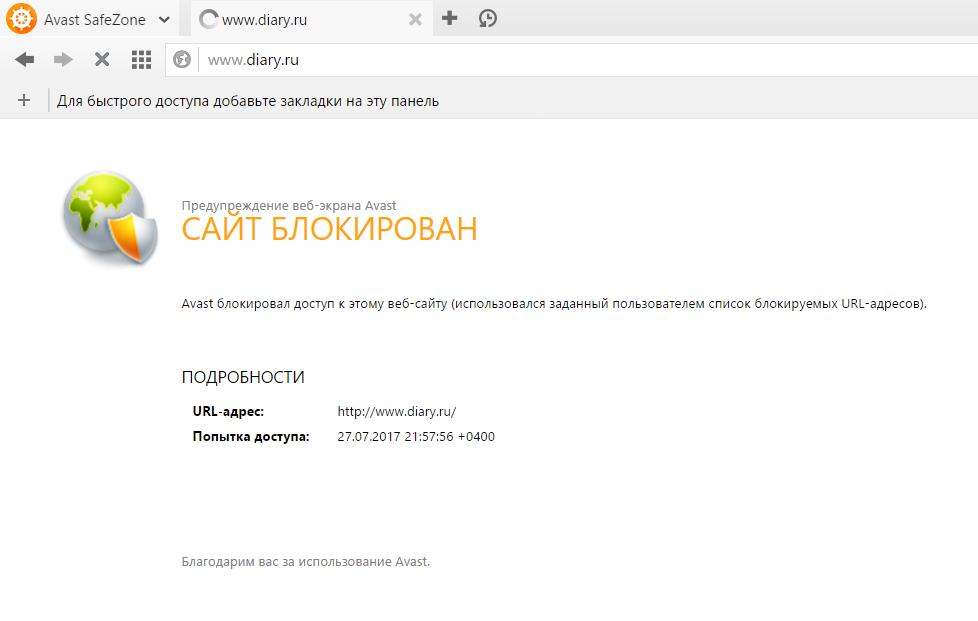978x621 pixels.
Task: Open recently closed tabs with the clock icon
Action: [x=487, y=18]
